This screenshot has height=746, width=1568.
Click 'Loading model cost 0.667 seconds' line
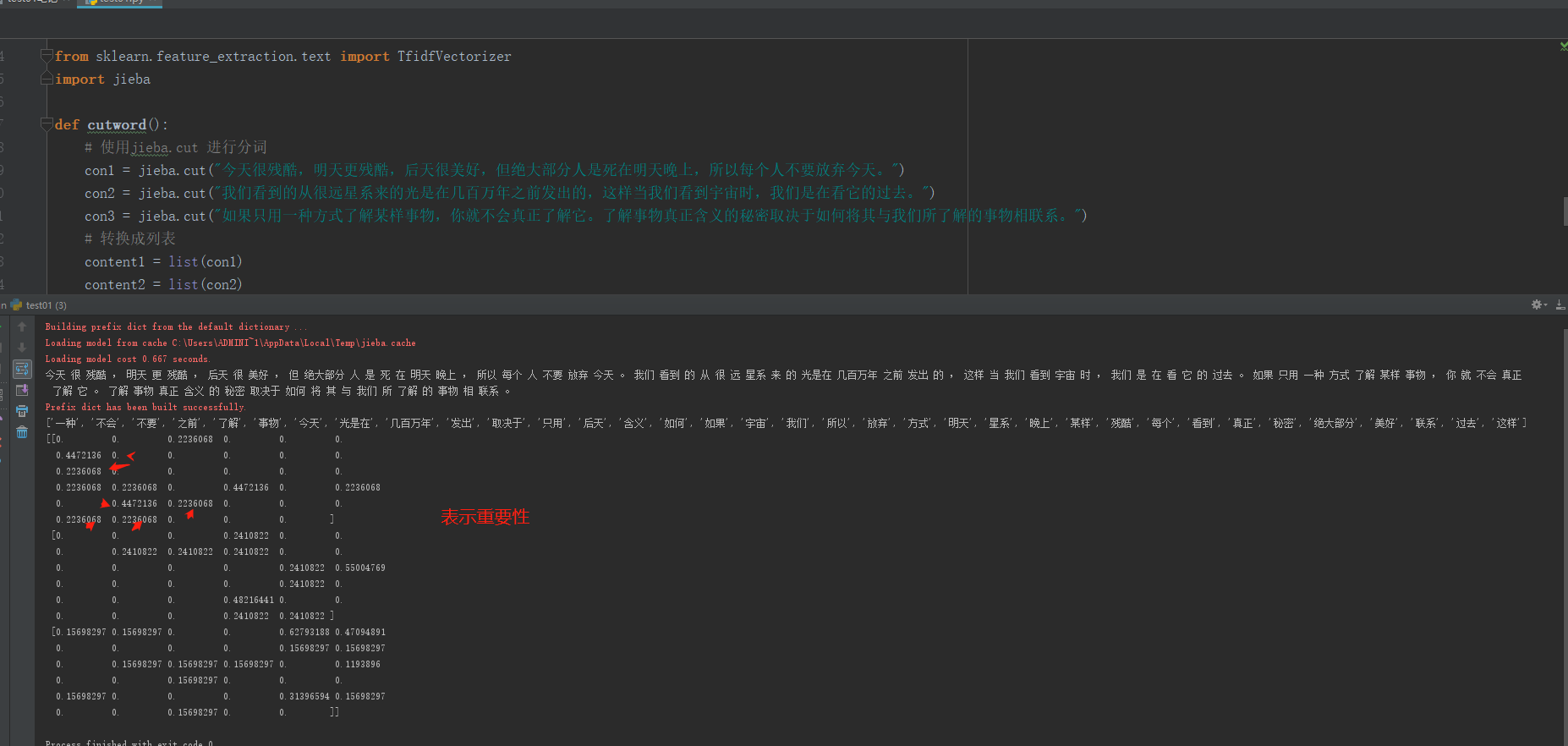(127, 359)
